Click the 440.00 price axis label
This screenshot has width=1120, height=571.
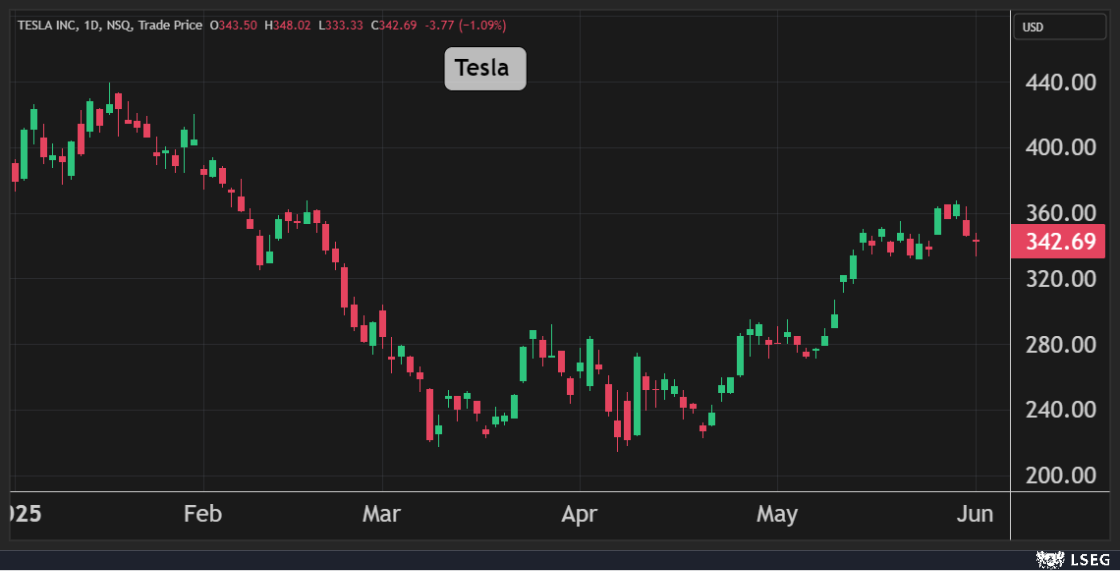(x=1061, y=82)
